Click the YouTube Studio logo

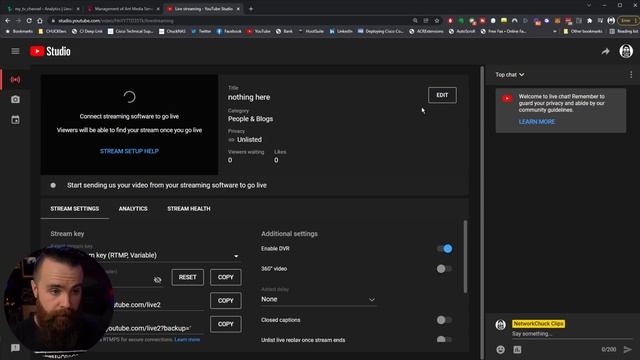50,51
